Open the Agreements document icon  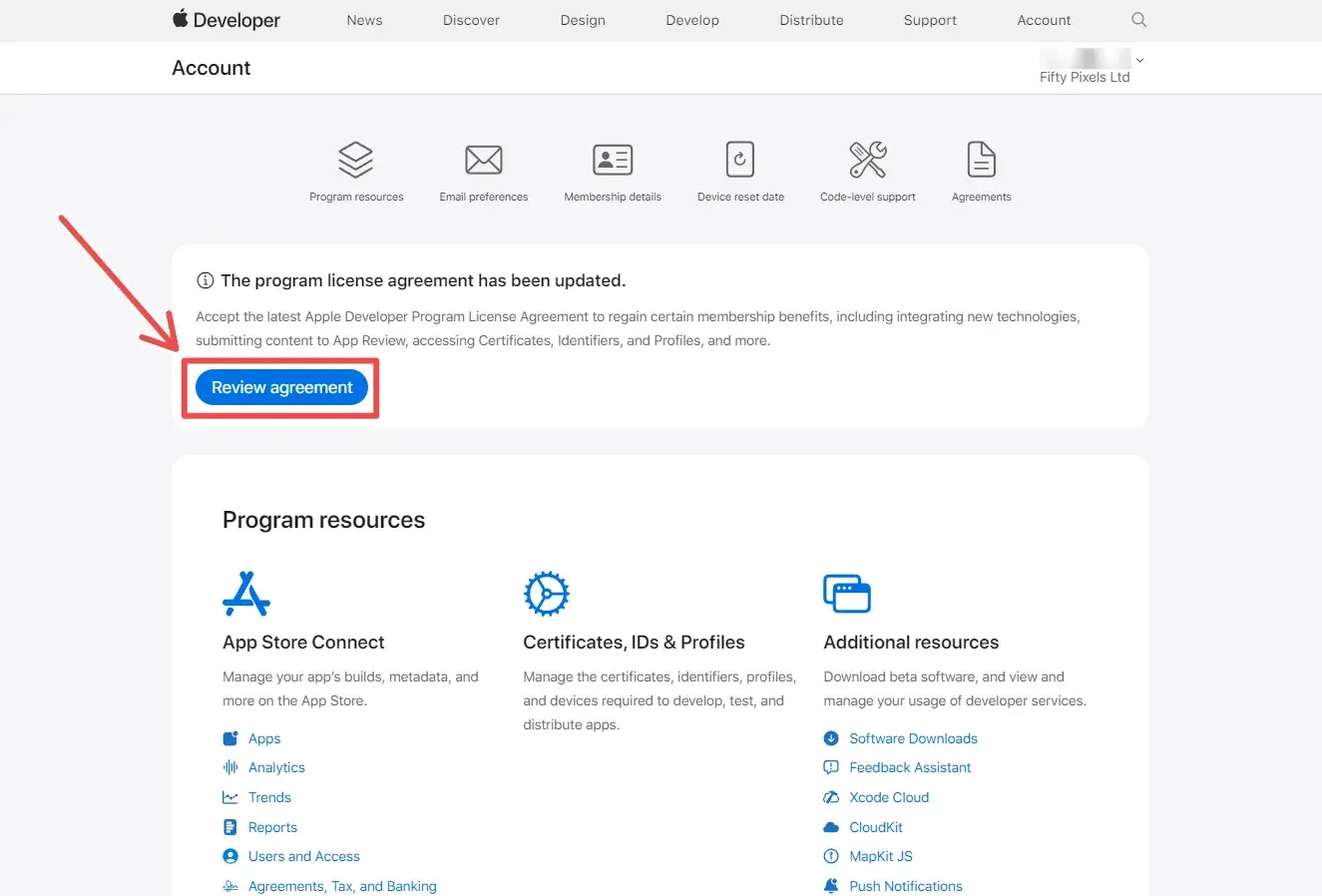(982, 160)
